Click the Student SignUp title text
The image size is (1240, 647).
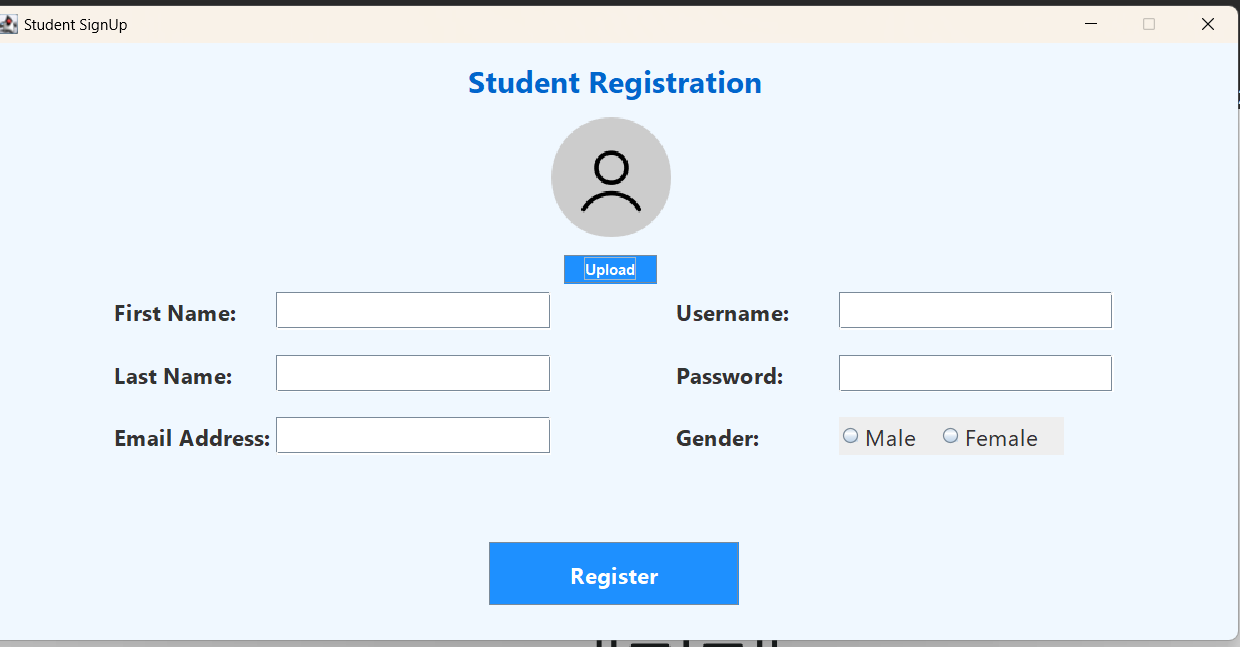(74, 23)
